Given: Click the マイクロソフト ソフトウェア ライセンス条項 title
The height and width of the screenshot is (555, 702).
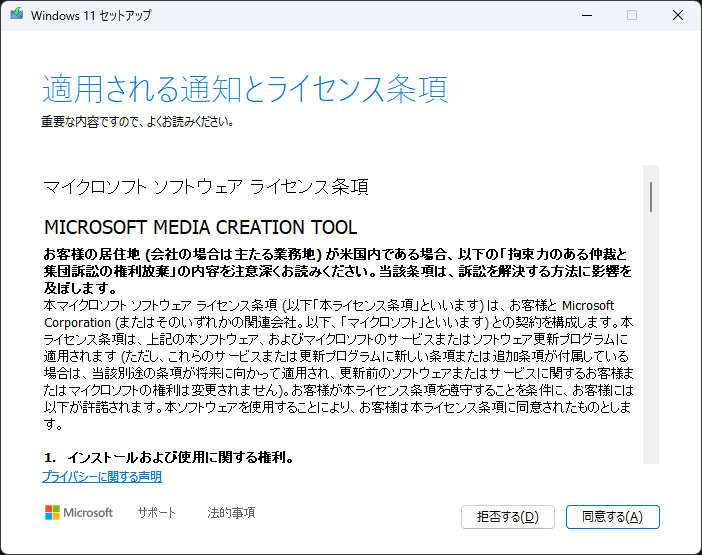Looking at the screenshot, I should (206, 187).
